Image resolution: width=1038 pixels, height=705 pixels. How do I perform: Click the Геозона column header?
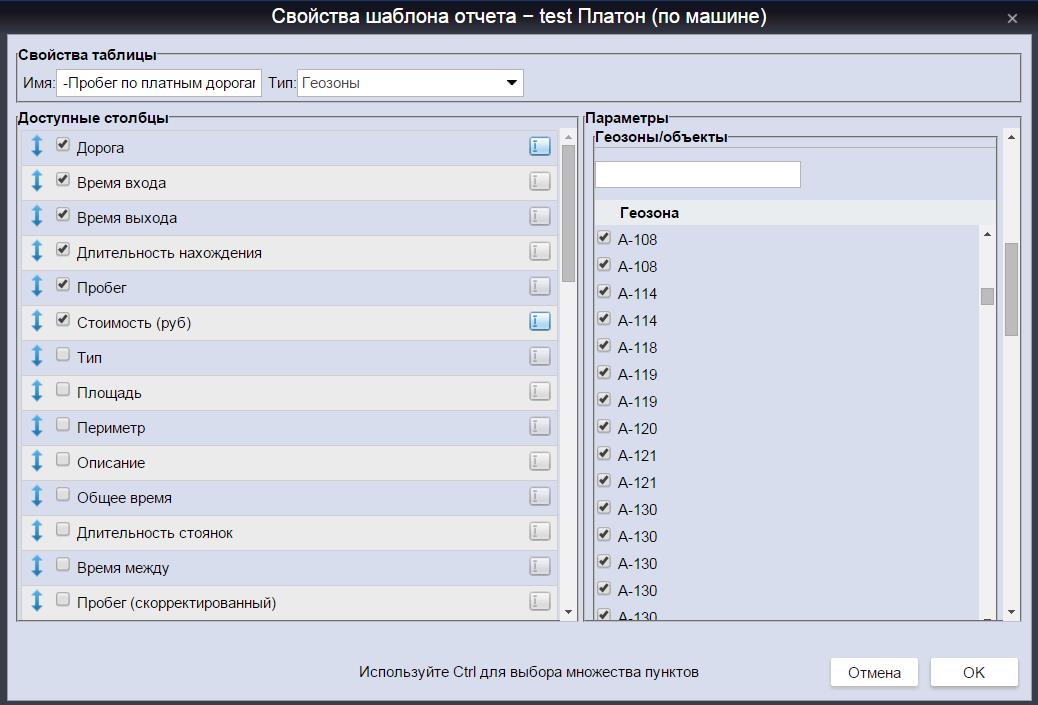pyautogui.click(x=649, y=213)
